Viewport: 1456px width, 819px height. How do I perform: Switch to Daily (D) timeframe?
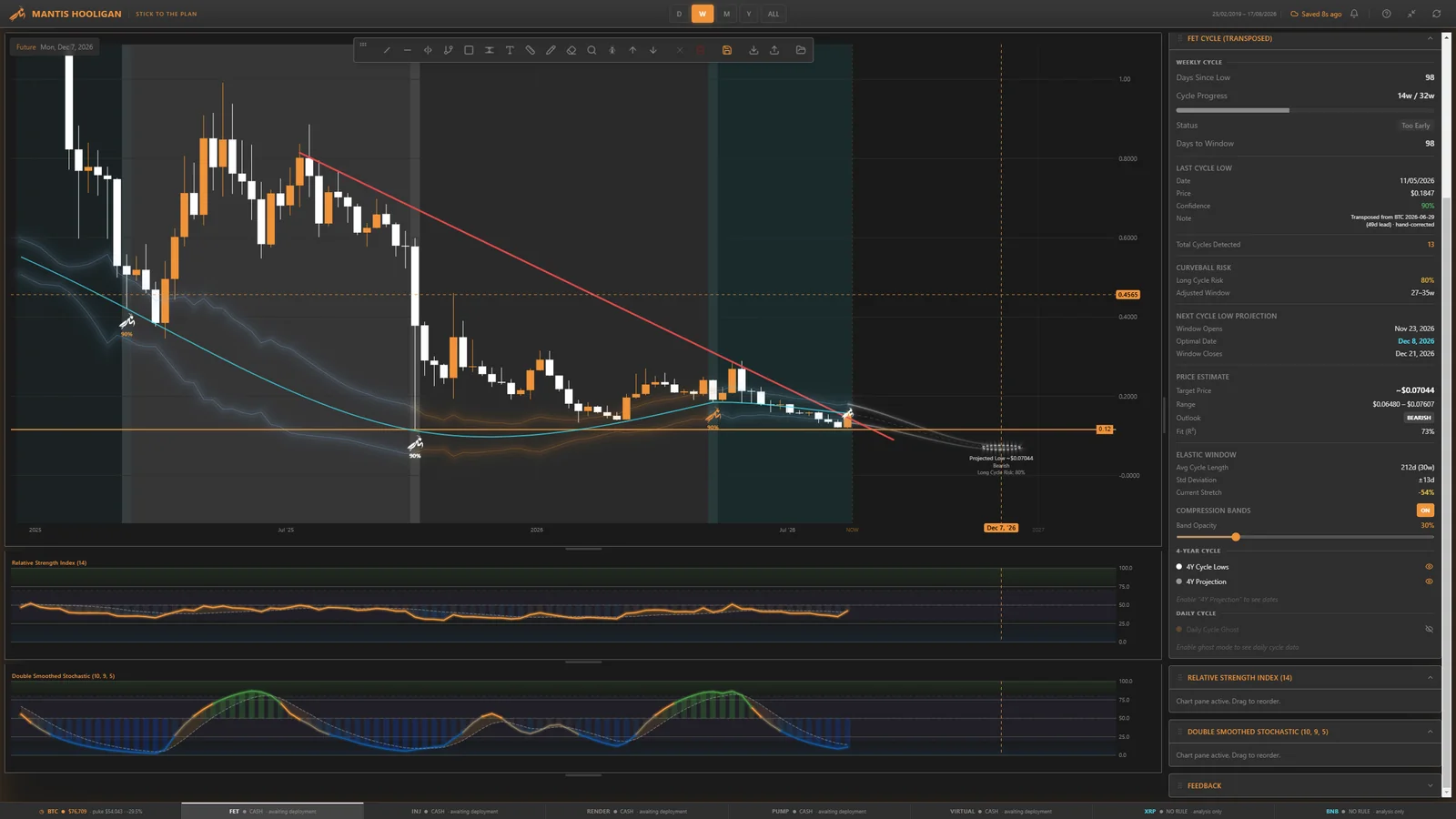point(679,14)
